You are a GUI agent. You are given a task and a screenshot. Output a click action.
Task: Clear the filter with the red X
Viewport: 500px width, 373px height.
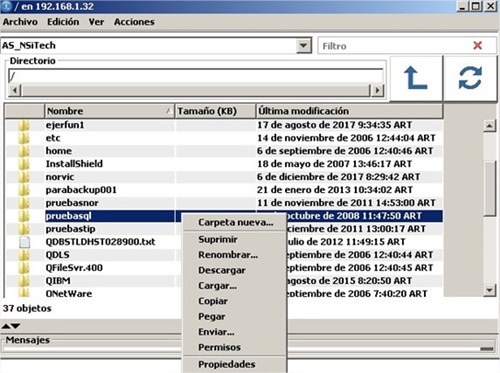477,45
